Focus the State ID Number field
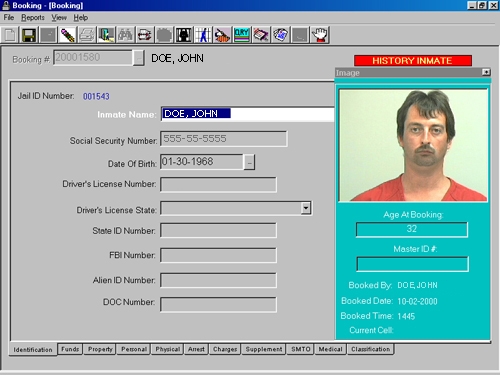 [218, 230]
